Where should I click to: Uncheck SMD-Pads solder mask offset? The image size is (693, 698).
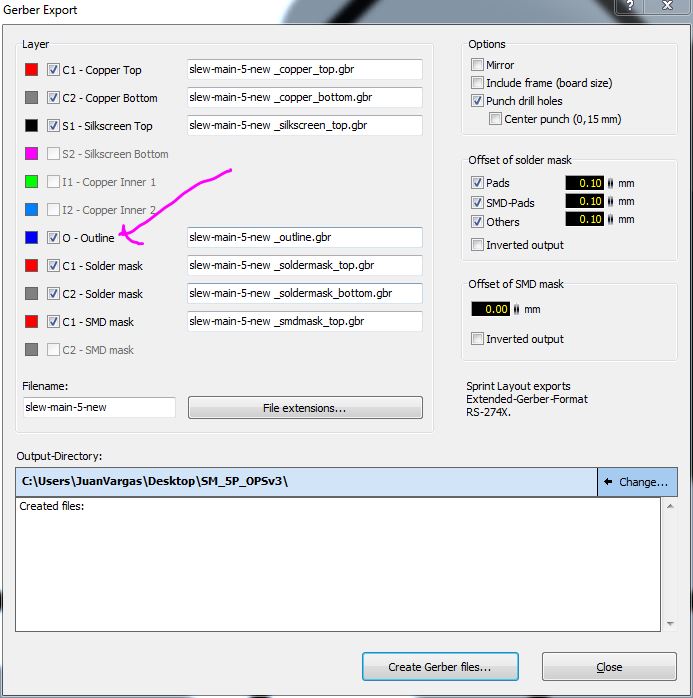coord(477,203)
